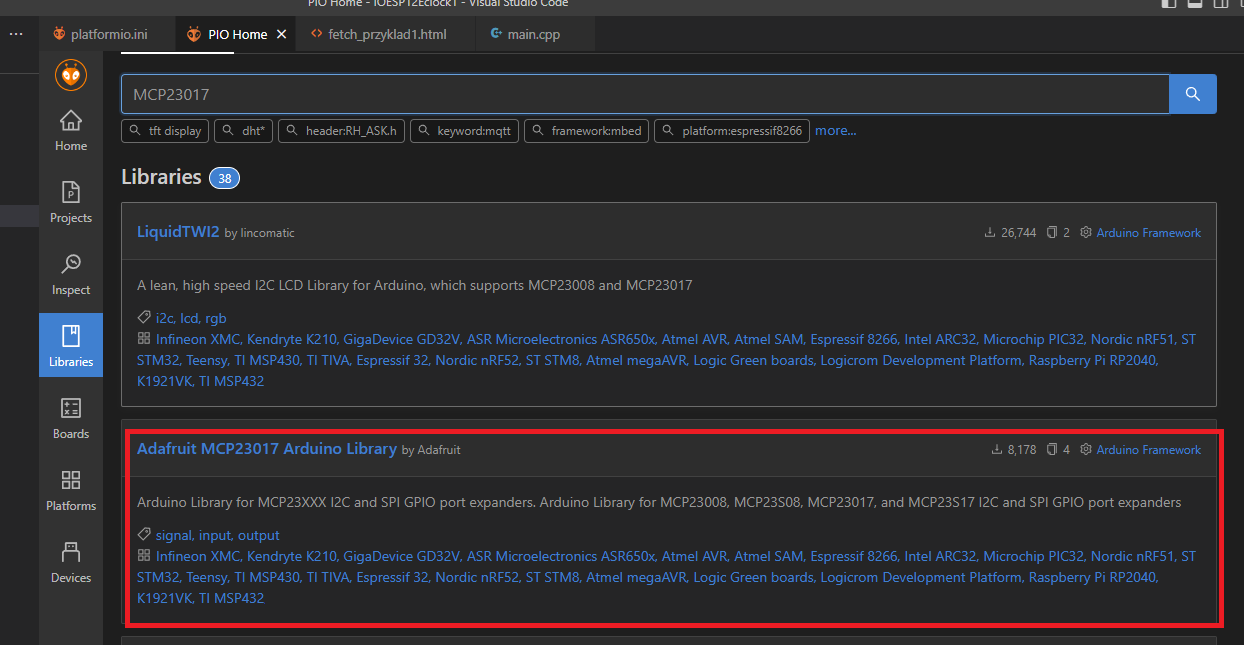Click the Adafruit library description text
Image resolution: width=1244 pixels, height=645 pixels.
point(659,502)
